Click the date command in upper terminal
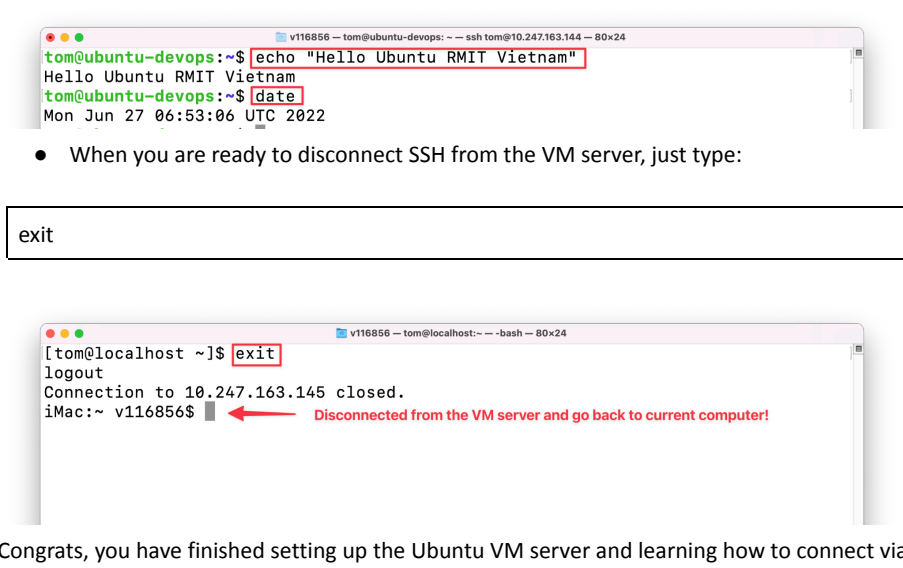Screen dimensions: 903x568 click(x=276, y=96)
